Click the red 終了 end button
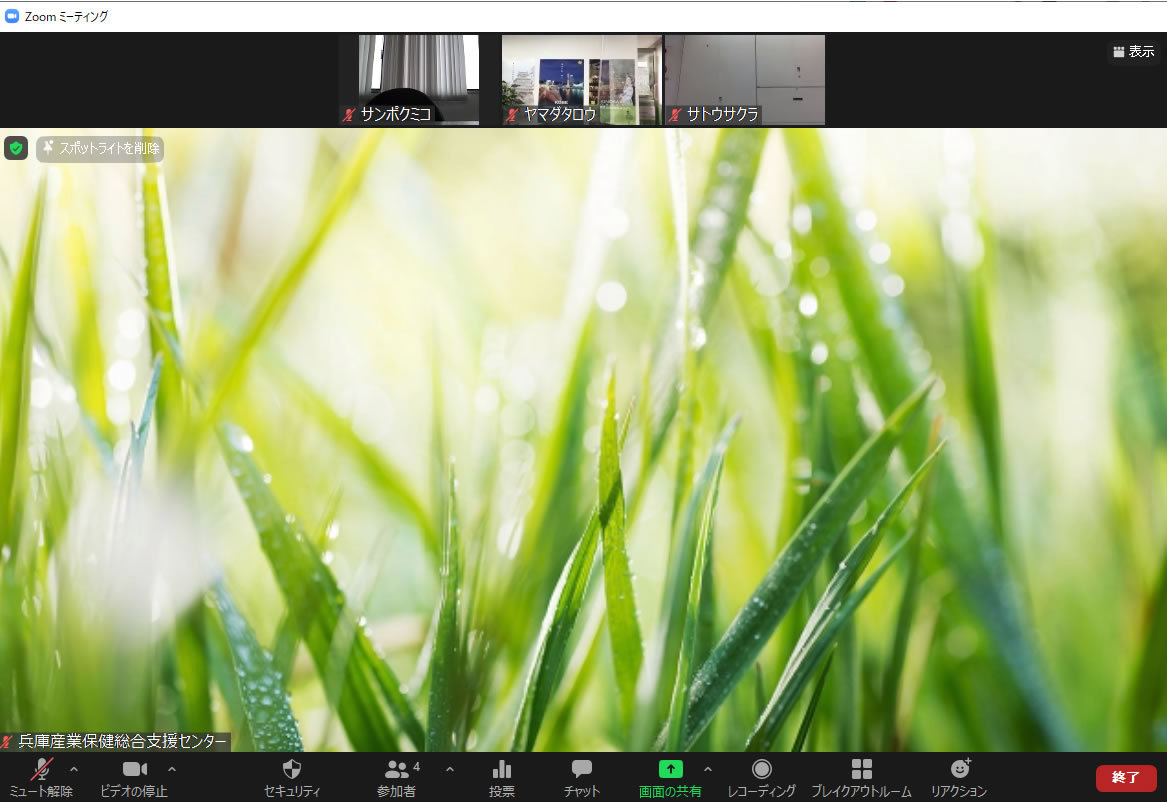The image size is (1167, 802). 1125,777
